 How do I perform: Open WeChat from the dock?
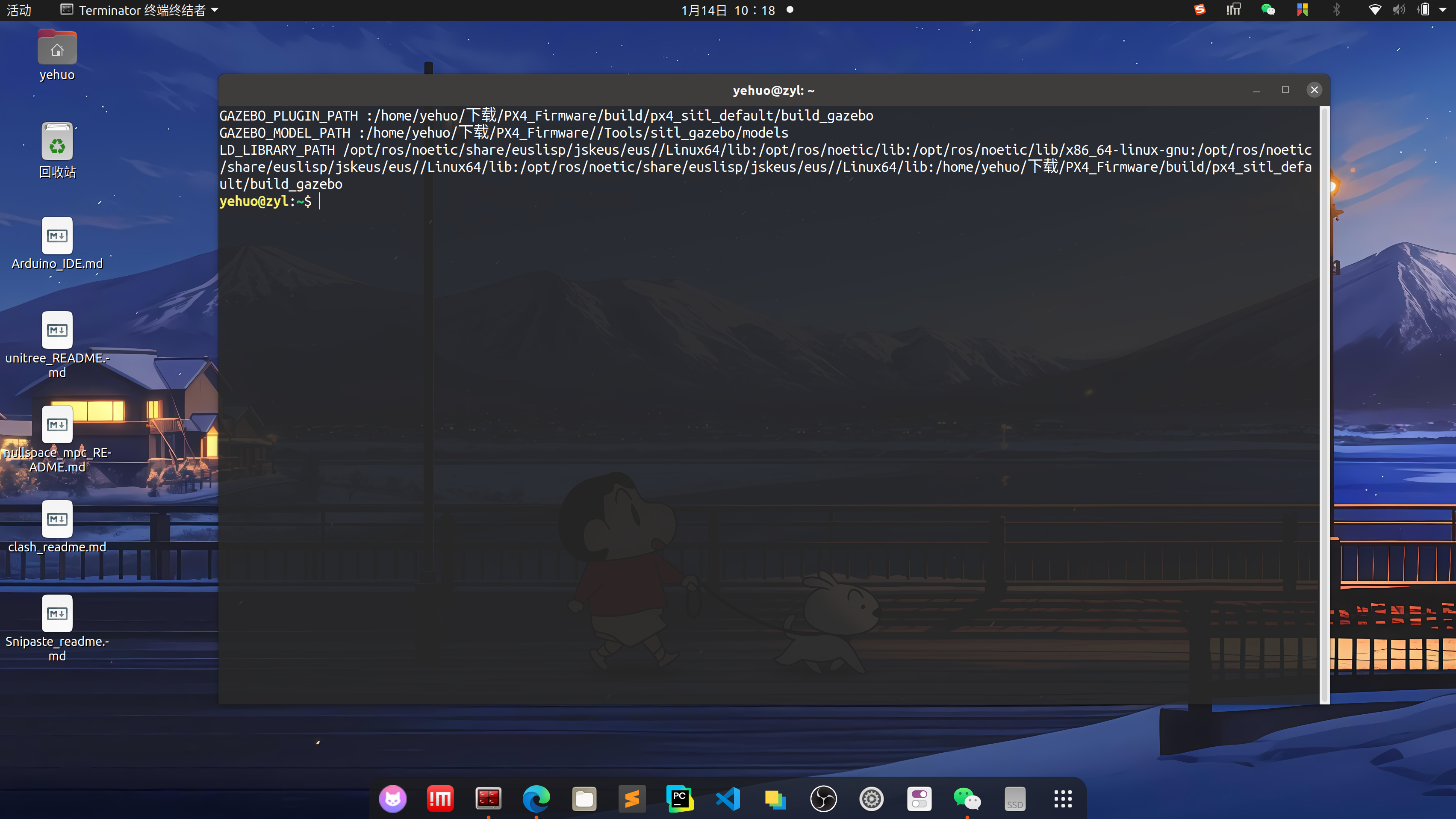tap(967, 798)
